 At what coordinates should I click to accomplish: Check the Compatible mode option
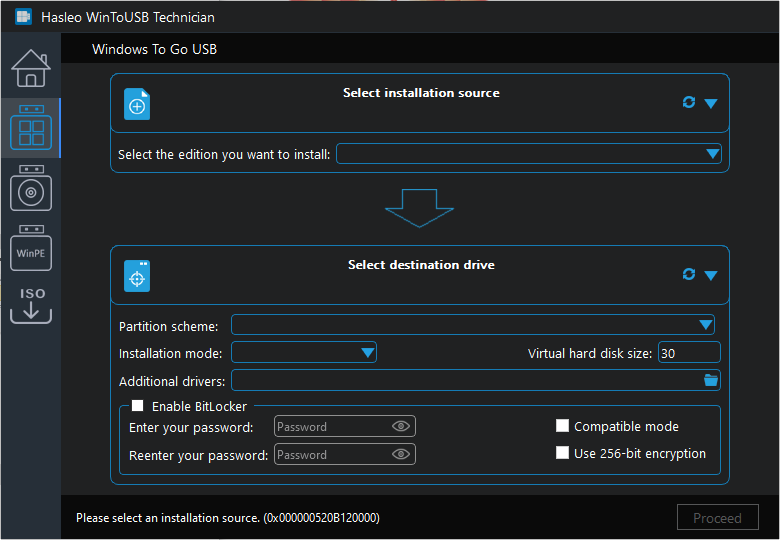pos(563,426)
